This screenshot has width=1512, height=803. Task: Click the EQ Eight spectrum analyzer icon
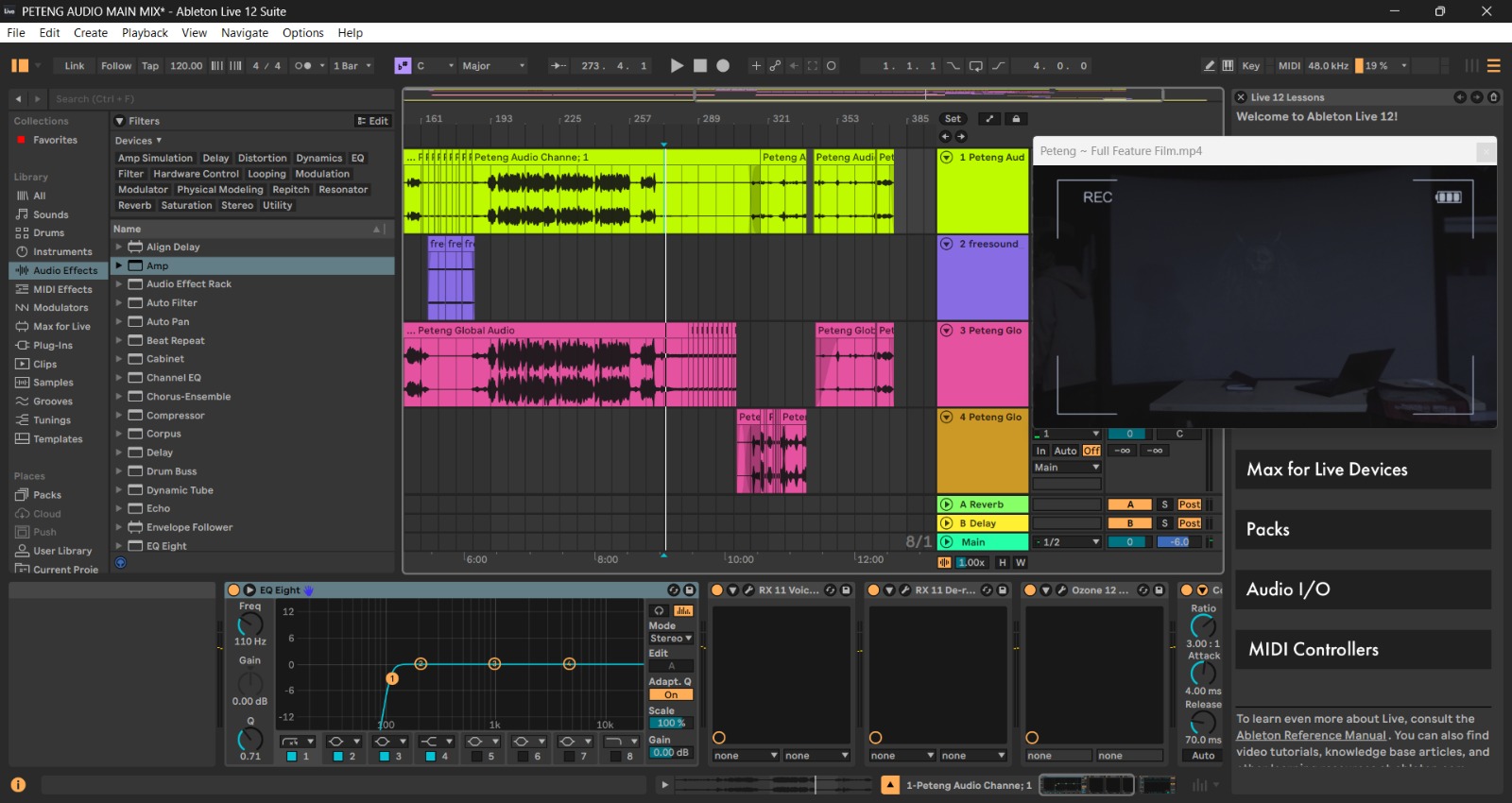point(683,610)
